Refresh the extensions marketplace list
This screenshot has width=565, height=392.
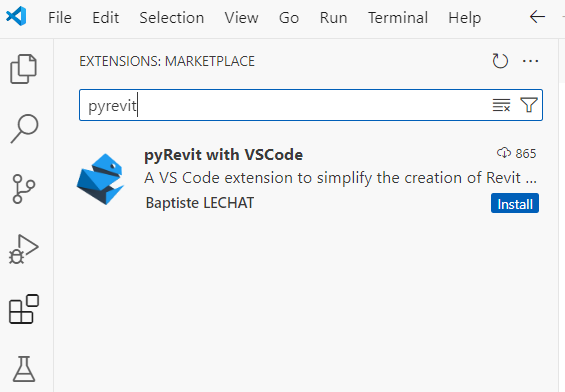(500, 61)
